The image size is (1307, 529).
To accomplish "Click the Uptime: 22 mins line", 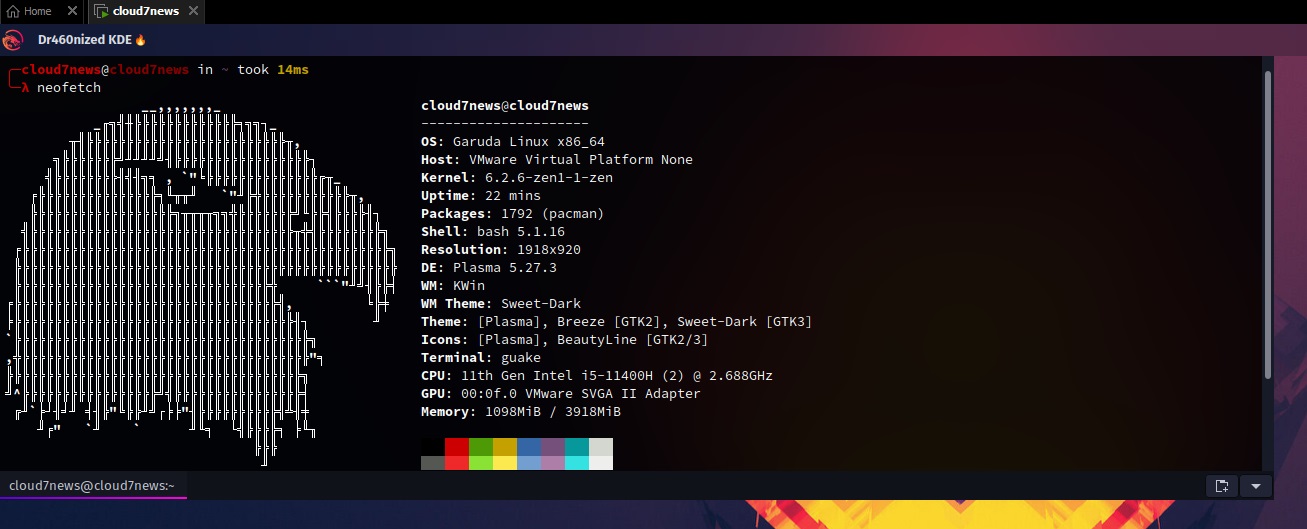I will click(481, 196).
